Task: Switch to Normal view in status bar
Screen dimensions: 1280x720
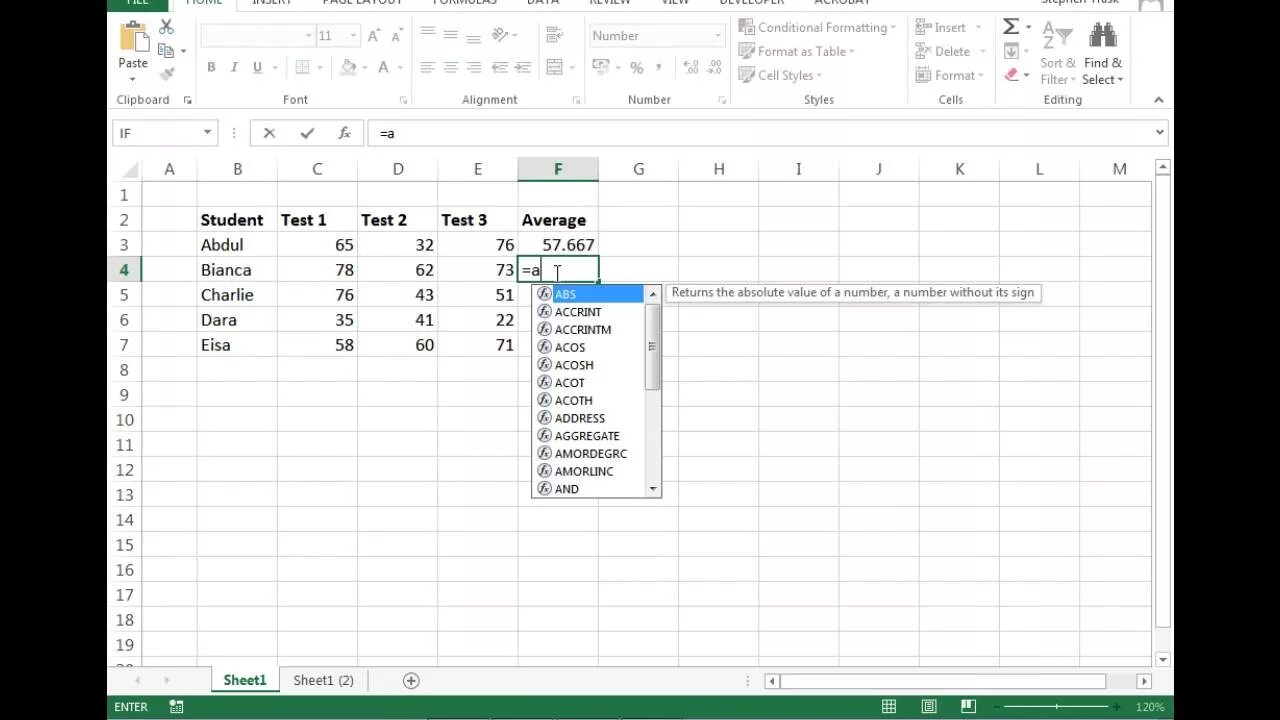Action: 889,707
